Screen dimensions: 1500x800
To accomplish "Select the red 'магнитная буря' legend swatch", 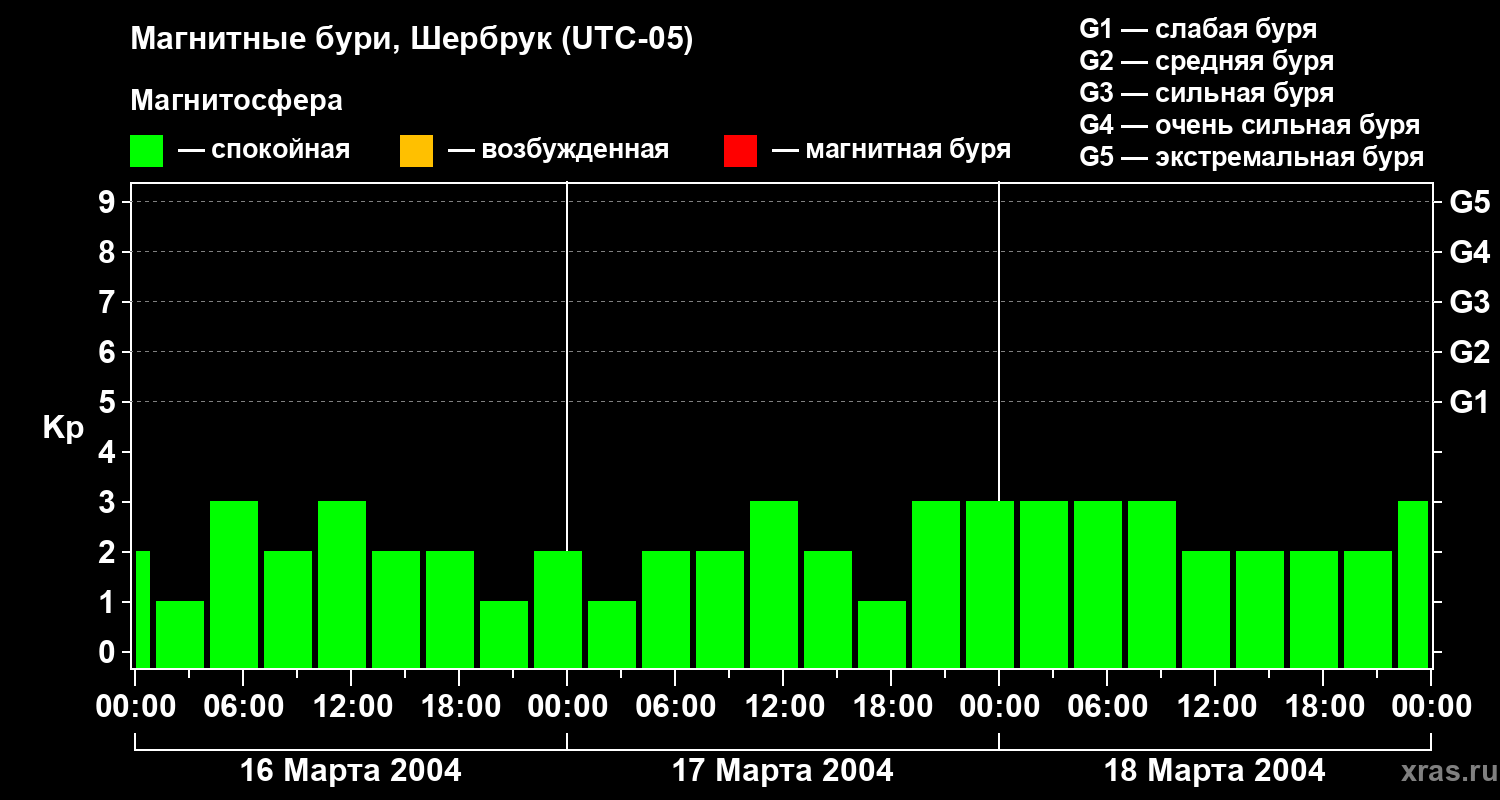I will coord(740,151).
